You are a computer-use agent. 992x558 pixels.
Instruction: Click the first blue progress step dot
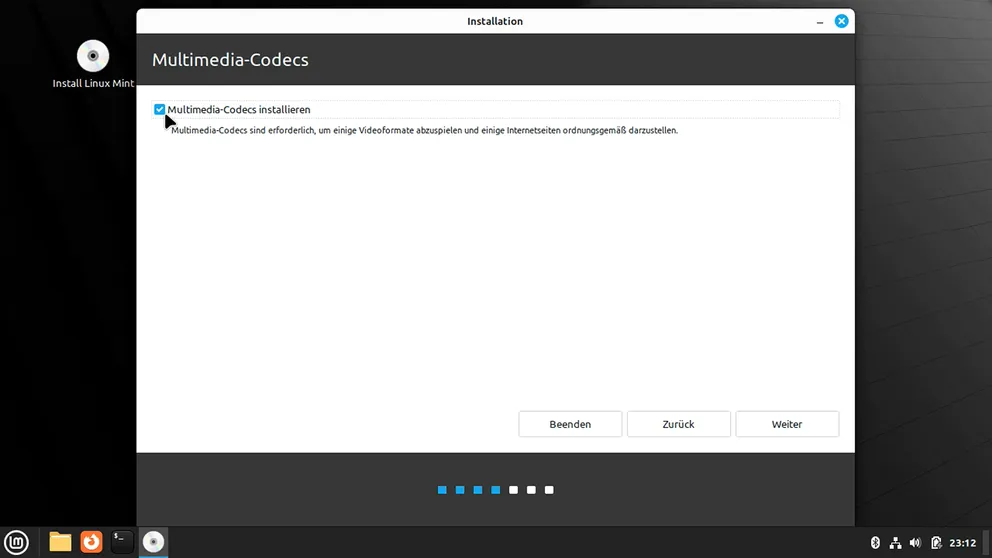point(442,490)
